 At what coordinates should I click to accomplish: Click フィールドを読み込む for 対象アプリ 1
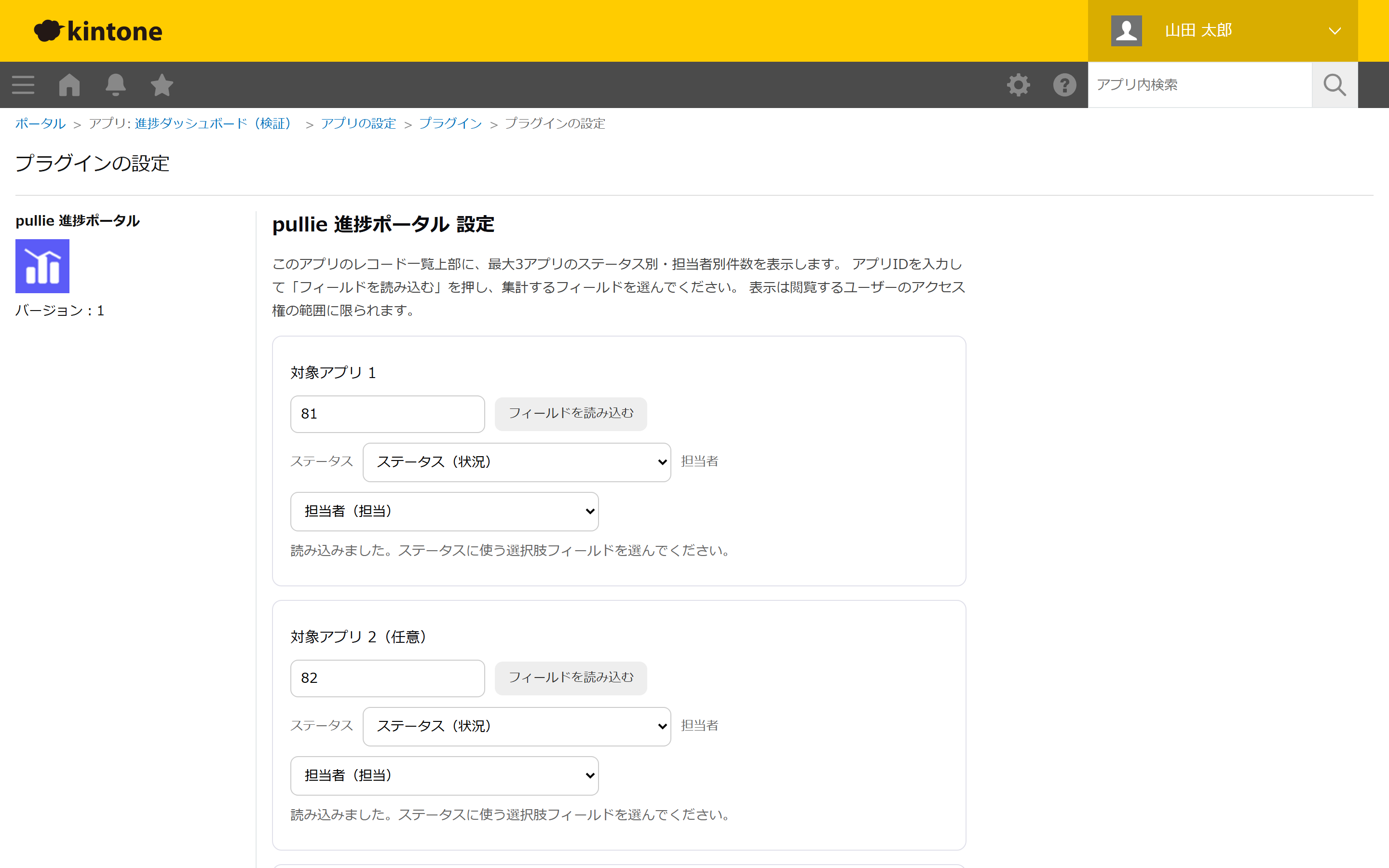(571, 413)
